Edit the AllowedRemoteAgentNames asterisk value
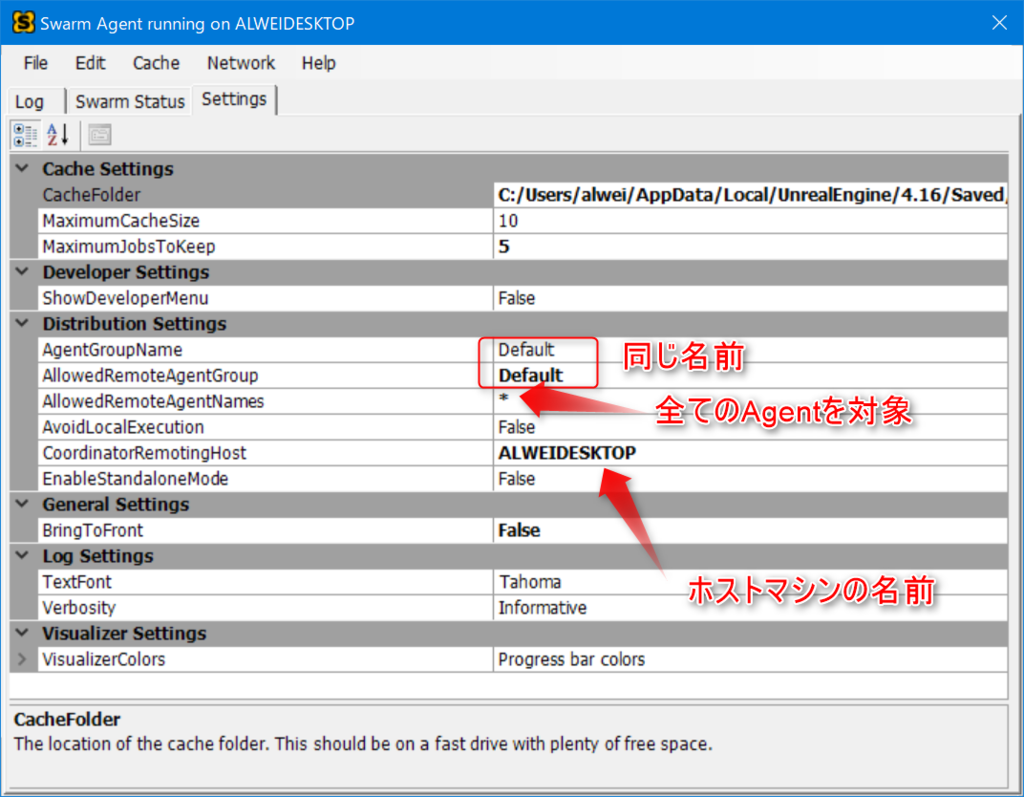 pyautogui.click(x=750, y=401)
